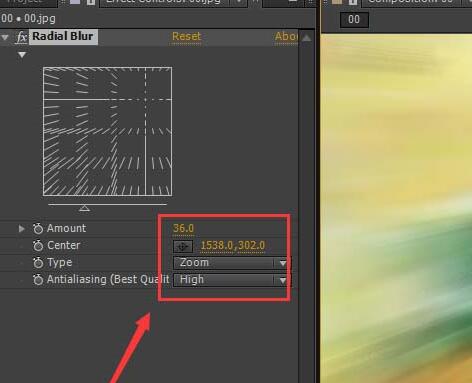The image size is (472, 383).
Task: Select the Radial Blur effect name
Action: coord(63,36)
